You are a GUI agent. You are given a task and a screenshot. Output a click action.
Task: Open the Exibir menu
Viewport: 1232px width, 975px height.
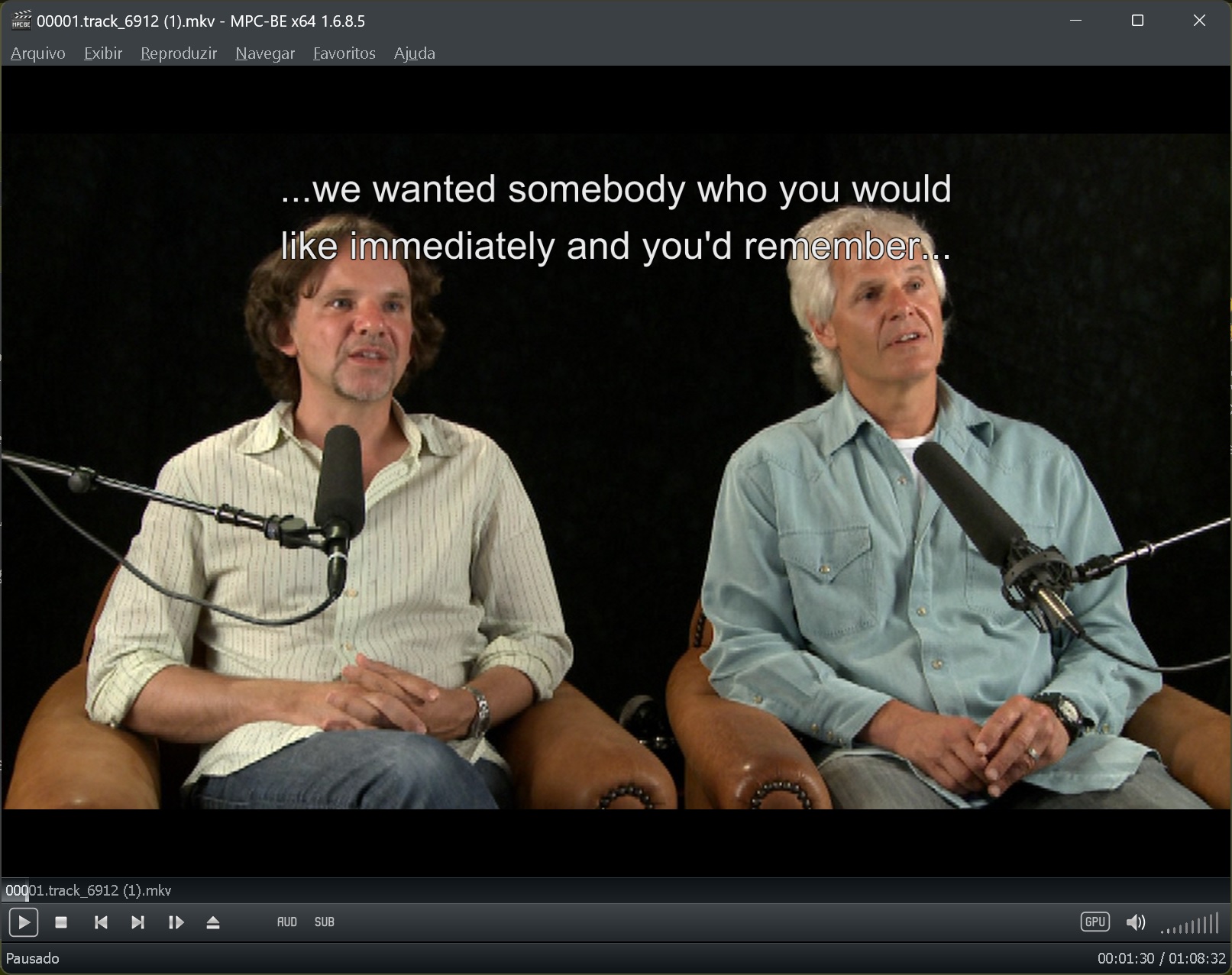(103, 53)
